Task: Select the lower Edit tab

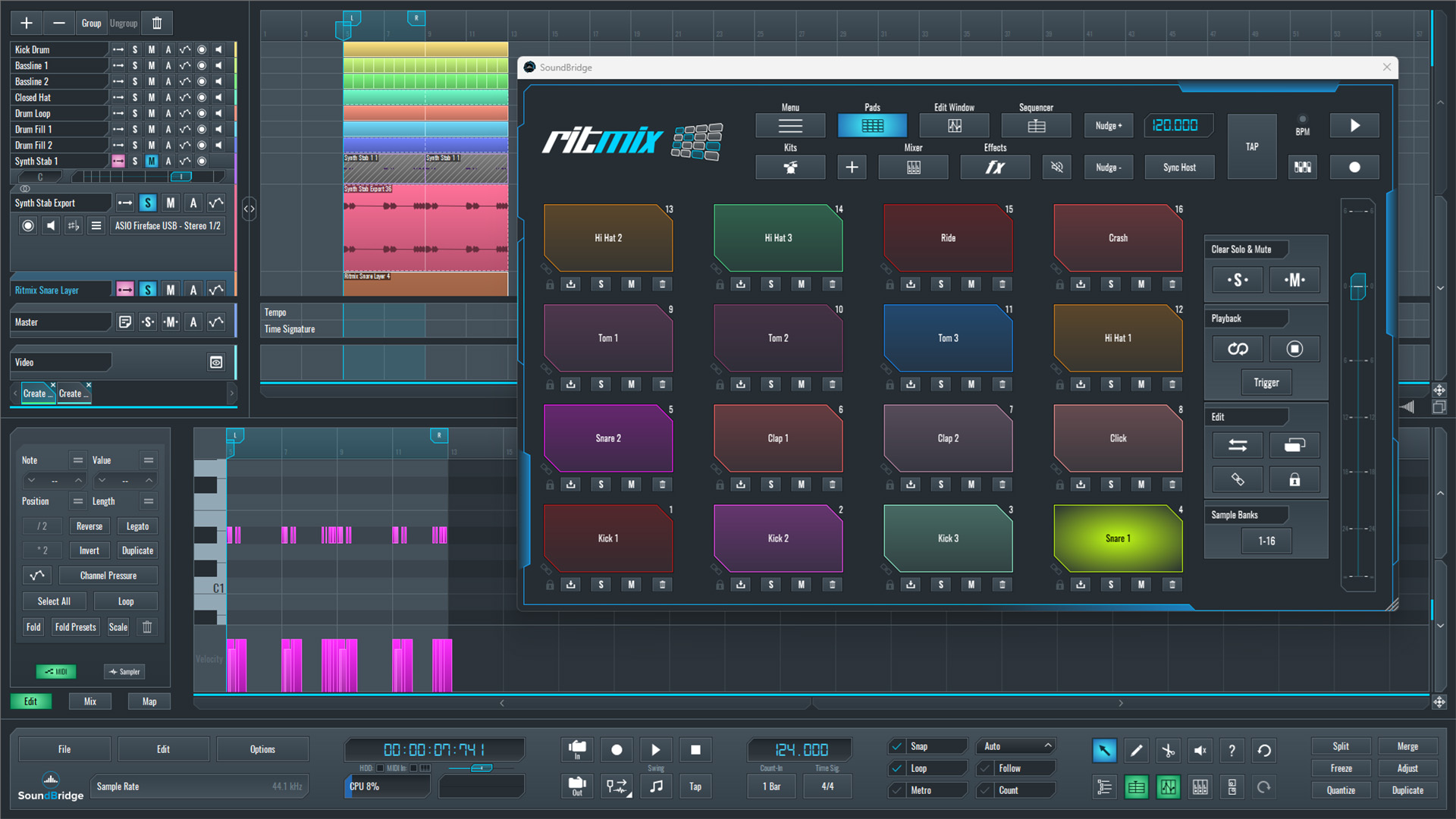Action: [x=30, y=701]
